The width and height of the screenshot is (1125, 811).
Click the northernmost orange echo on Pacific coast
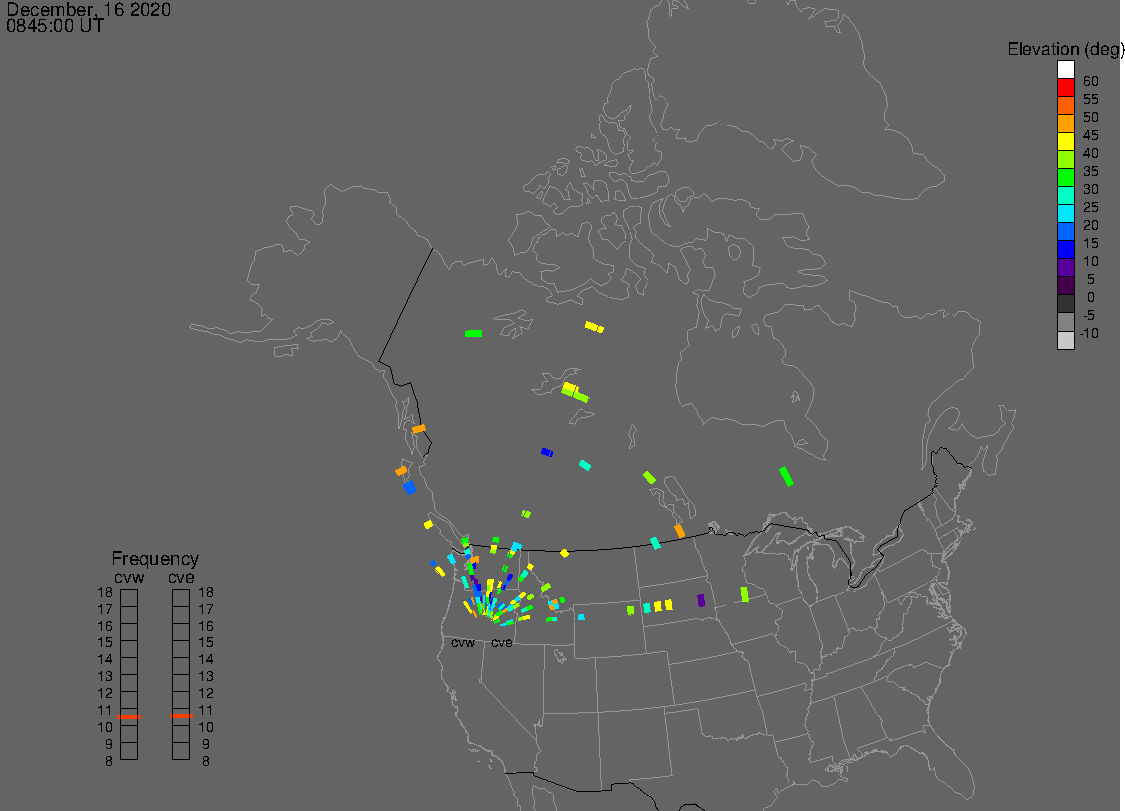[x=418, y=428]
